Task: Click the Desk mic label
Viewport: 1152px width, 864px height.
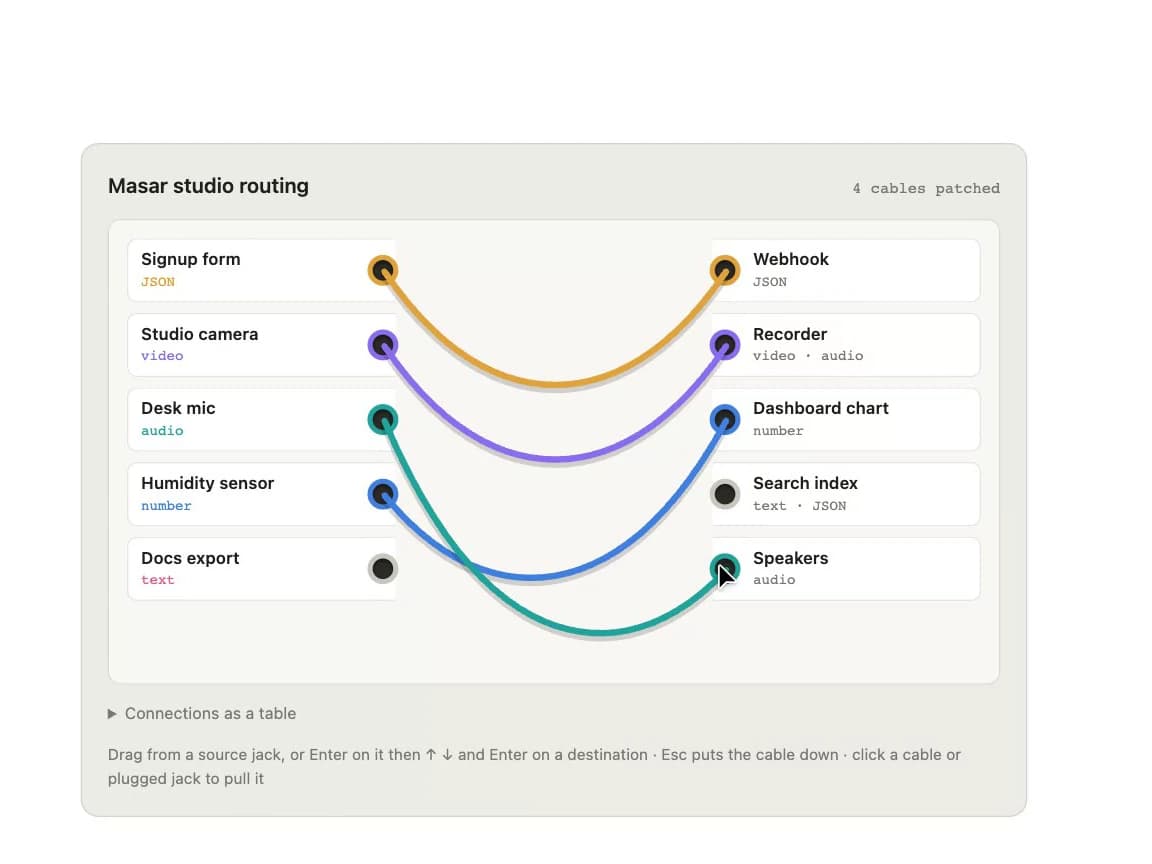Action: coord(178,408)
